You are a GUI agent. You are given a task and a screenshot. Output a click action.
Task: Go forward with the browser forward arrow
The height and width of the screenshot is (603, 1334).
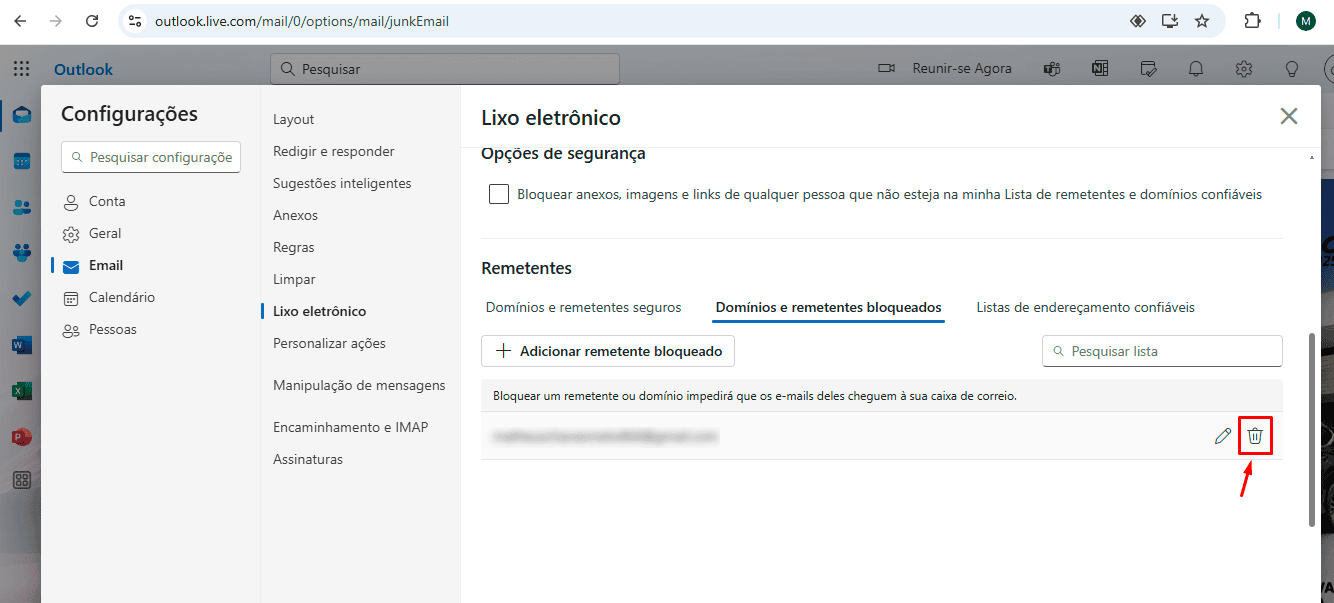click(x=56, y=21)
